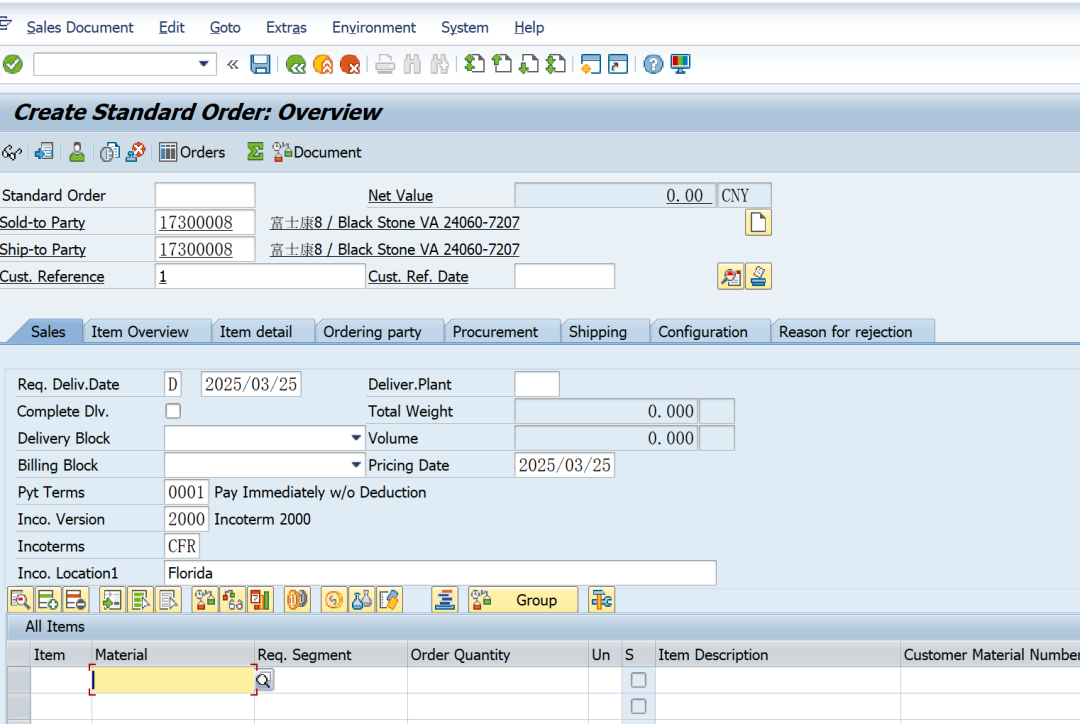Click the Group button

coord(523,600)
